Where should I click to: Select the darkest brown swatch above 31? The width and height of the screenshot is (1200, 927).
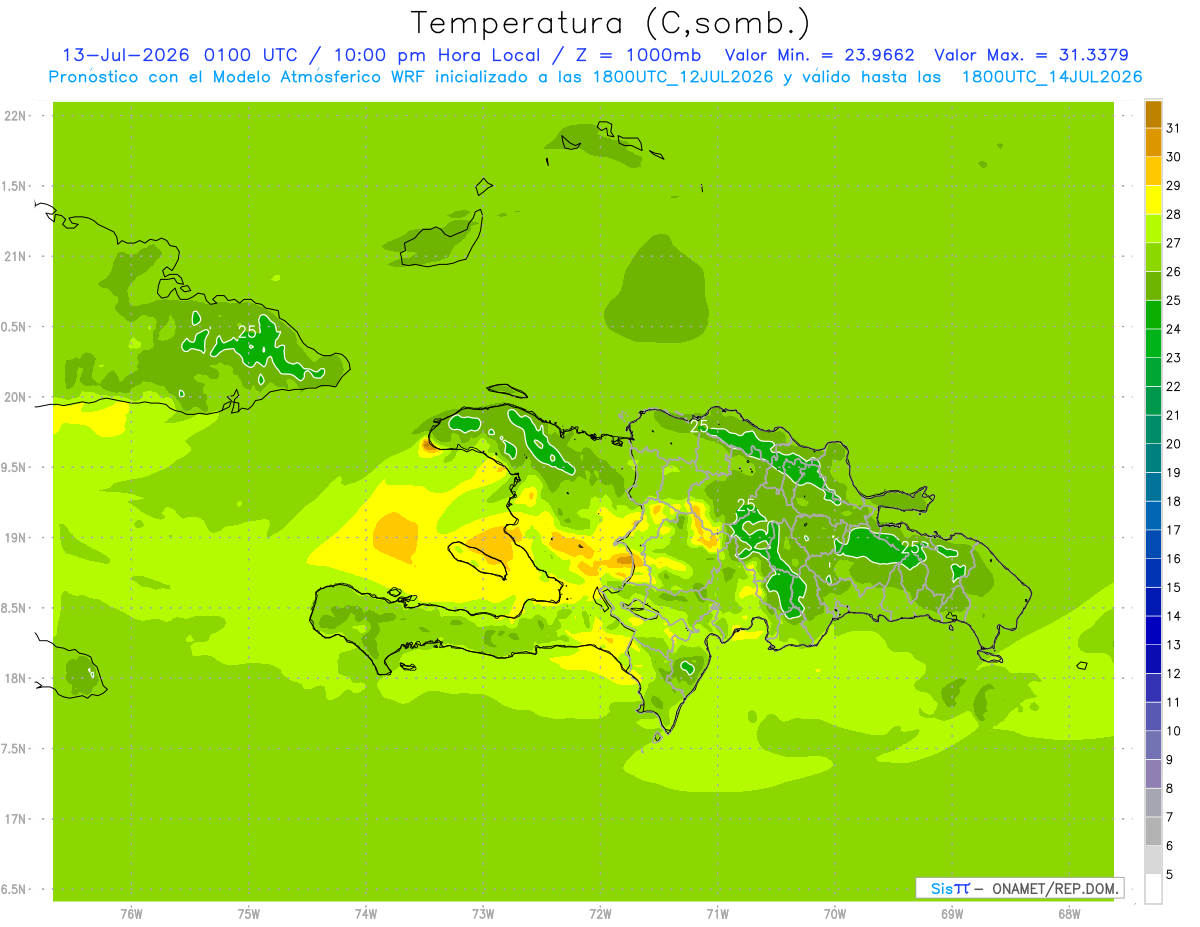(1153, 114)
